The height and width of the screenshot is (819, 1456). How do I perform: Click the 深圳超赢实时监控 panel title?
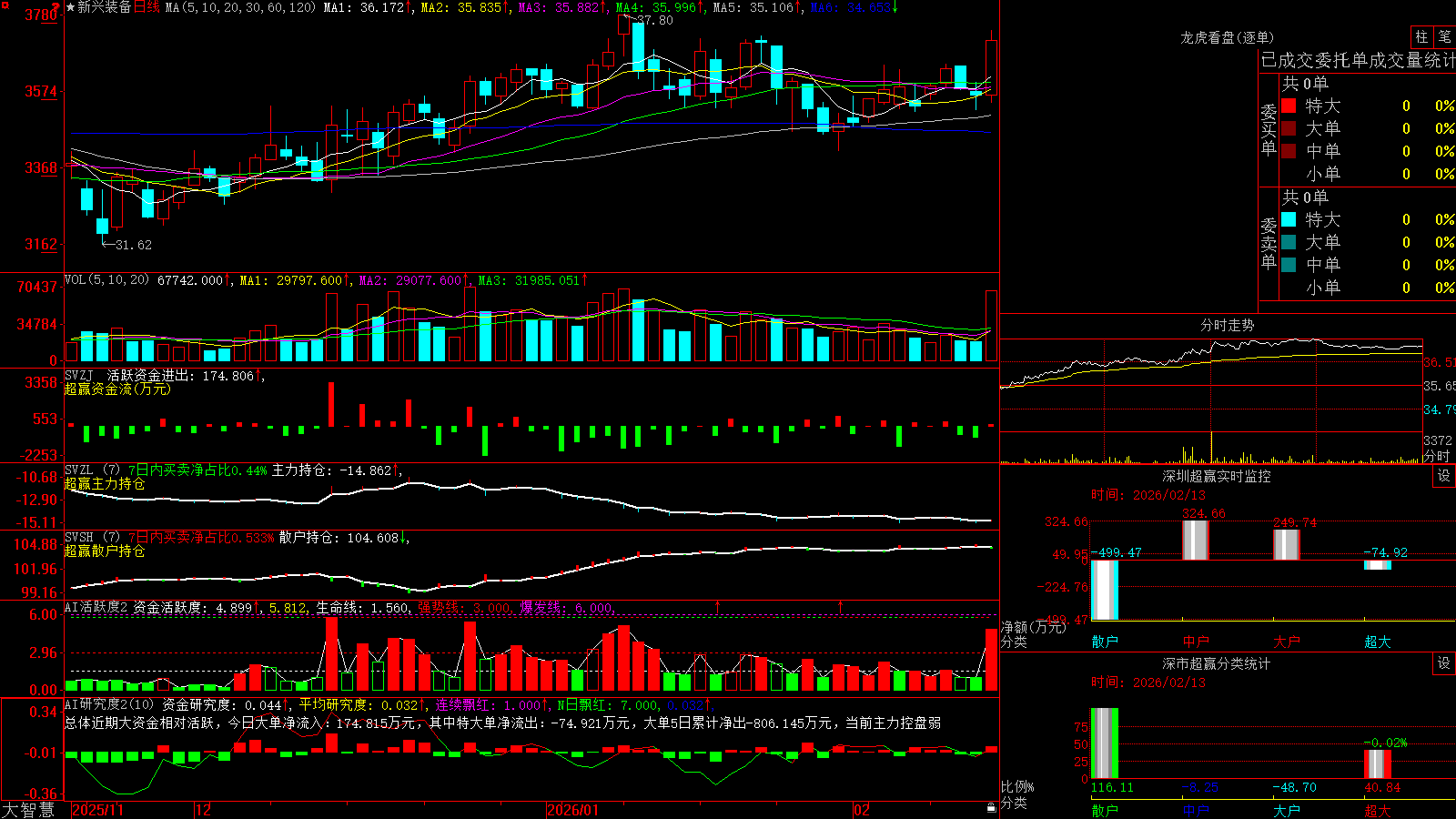pyautogui.click(x=1217, y=476)
